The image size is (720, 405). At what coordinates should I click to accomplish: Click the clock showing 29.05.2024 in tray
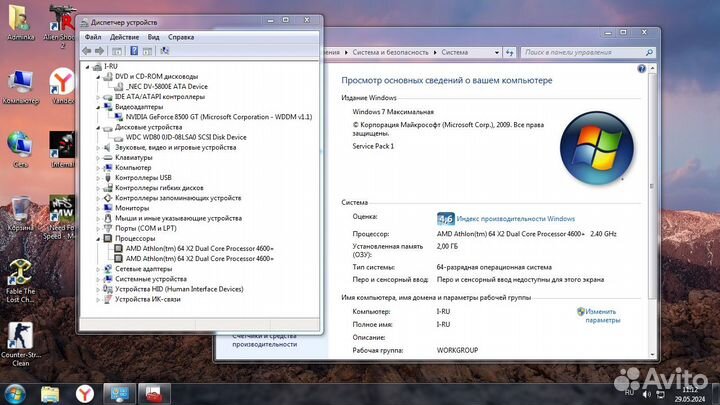pyautogui.click(x=689, y=394)
